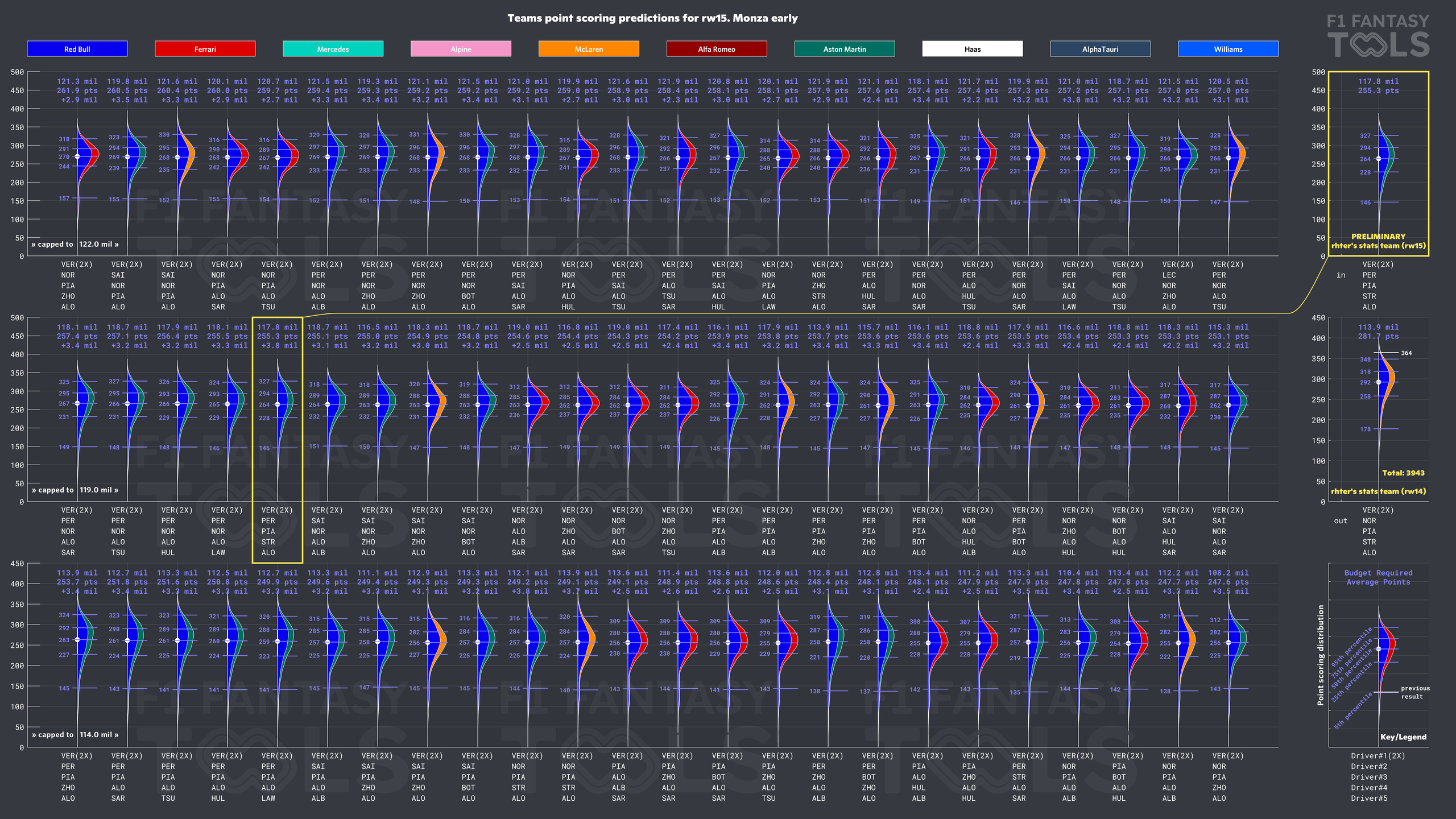
Task: Choose the Alfa Romeo legend swatch
Action: (x=717, y=49)
